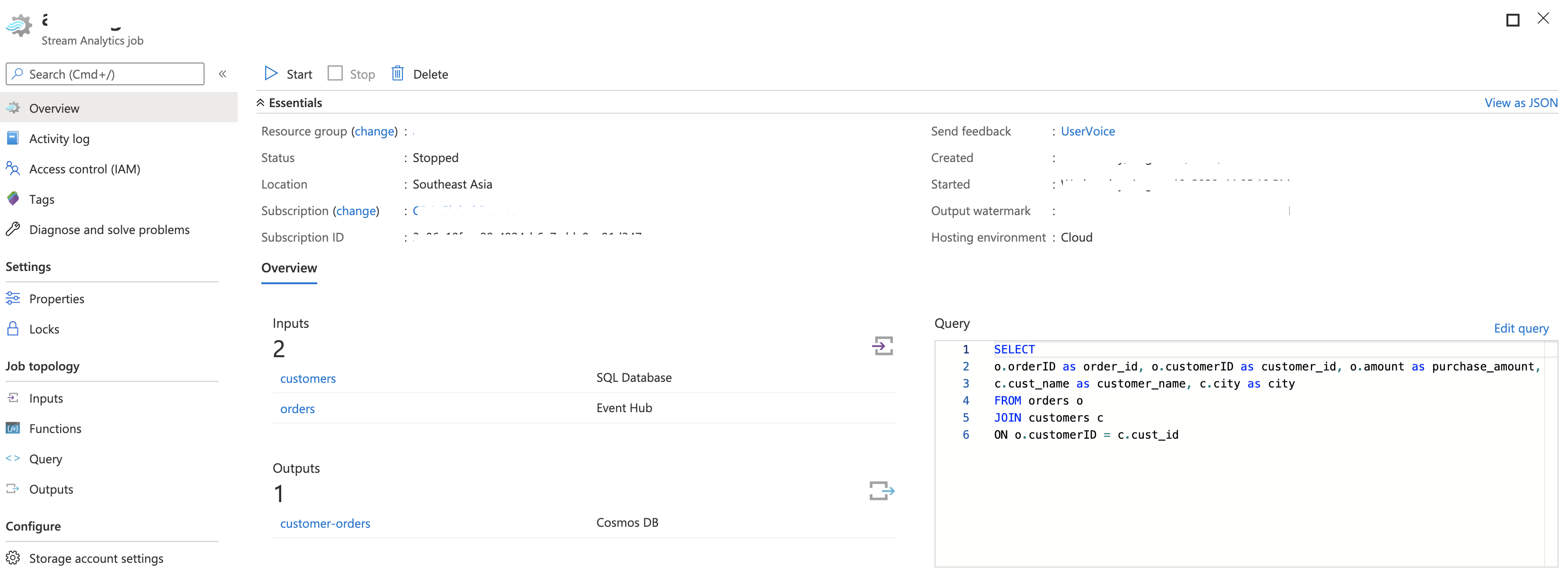Click the UserVoice feedback link
Image resolution: width=1568 pixels, height=577 pixels.
coord(1087,132)
